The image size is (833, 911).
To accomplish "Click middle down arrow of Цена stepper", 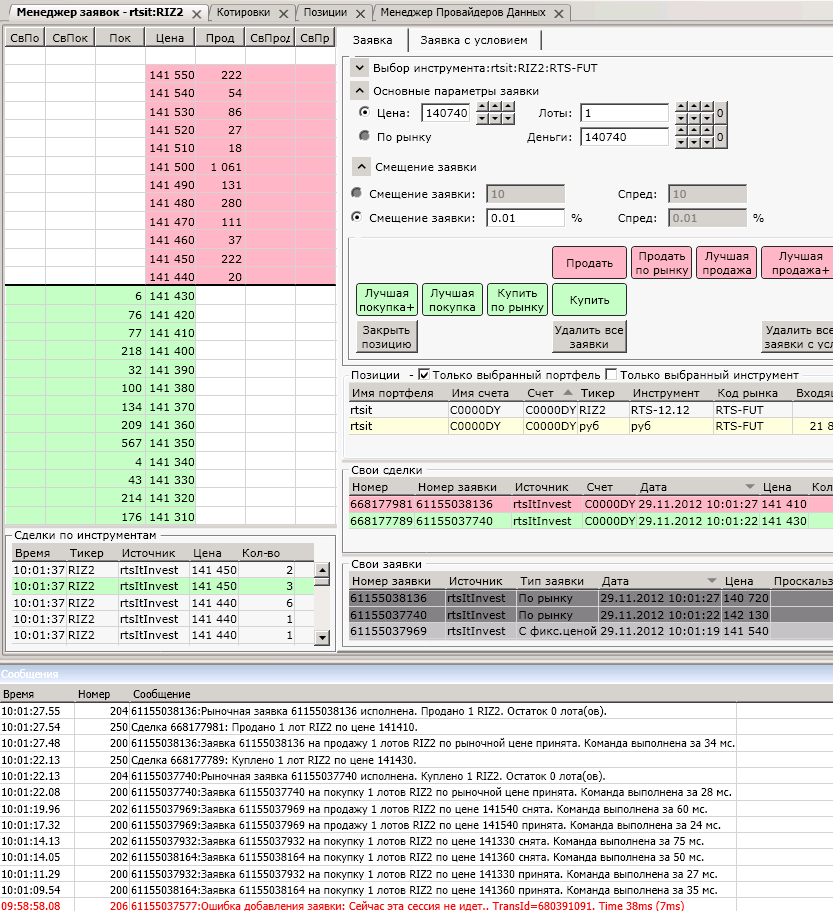I will (495, 119).
